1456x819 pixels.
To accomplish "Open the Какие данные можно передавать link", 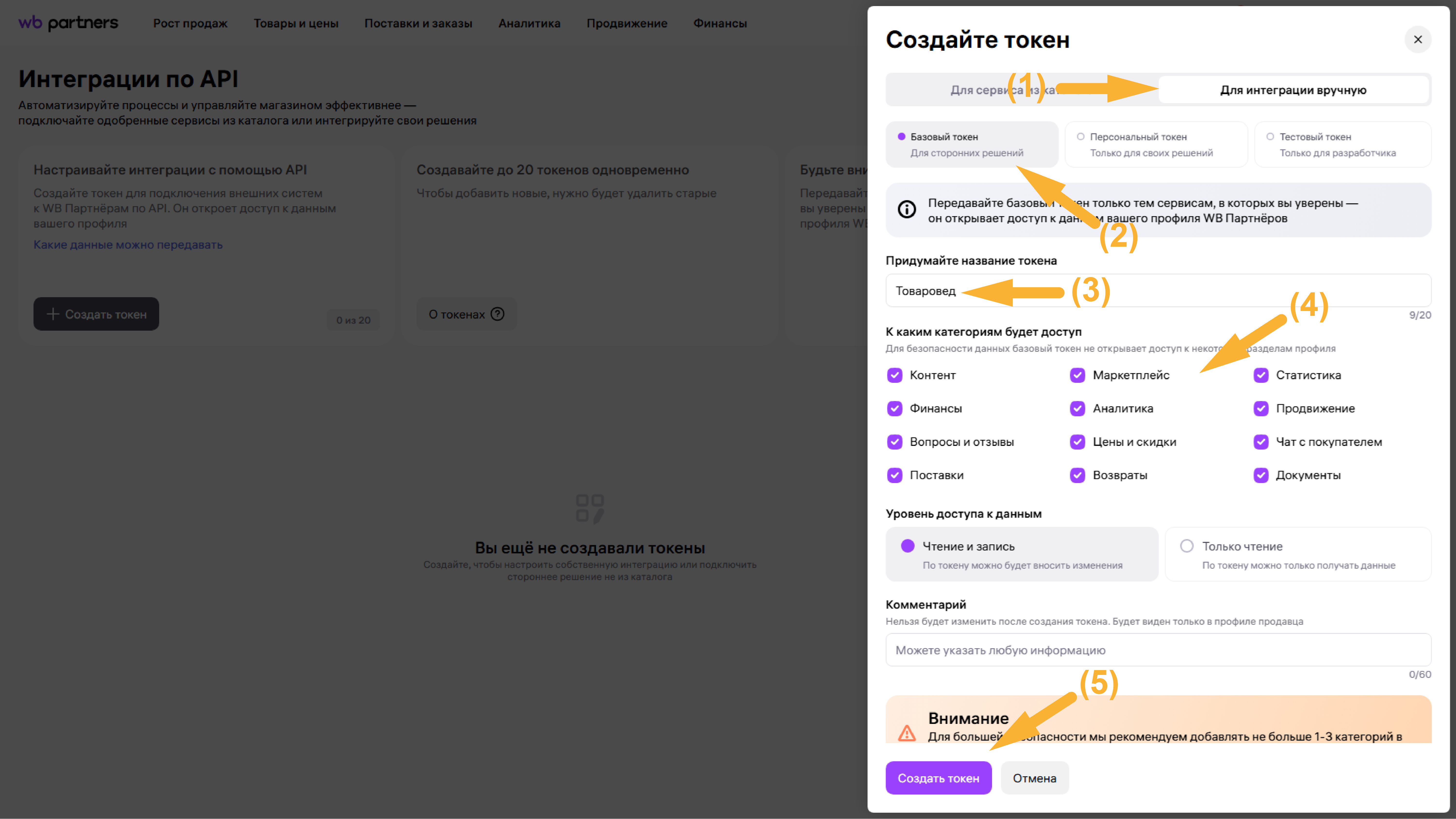I will pos(128,245).
